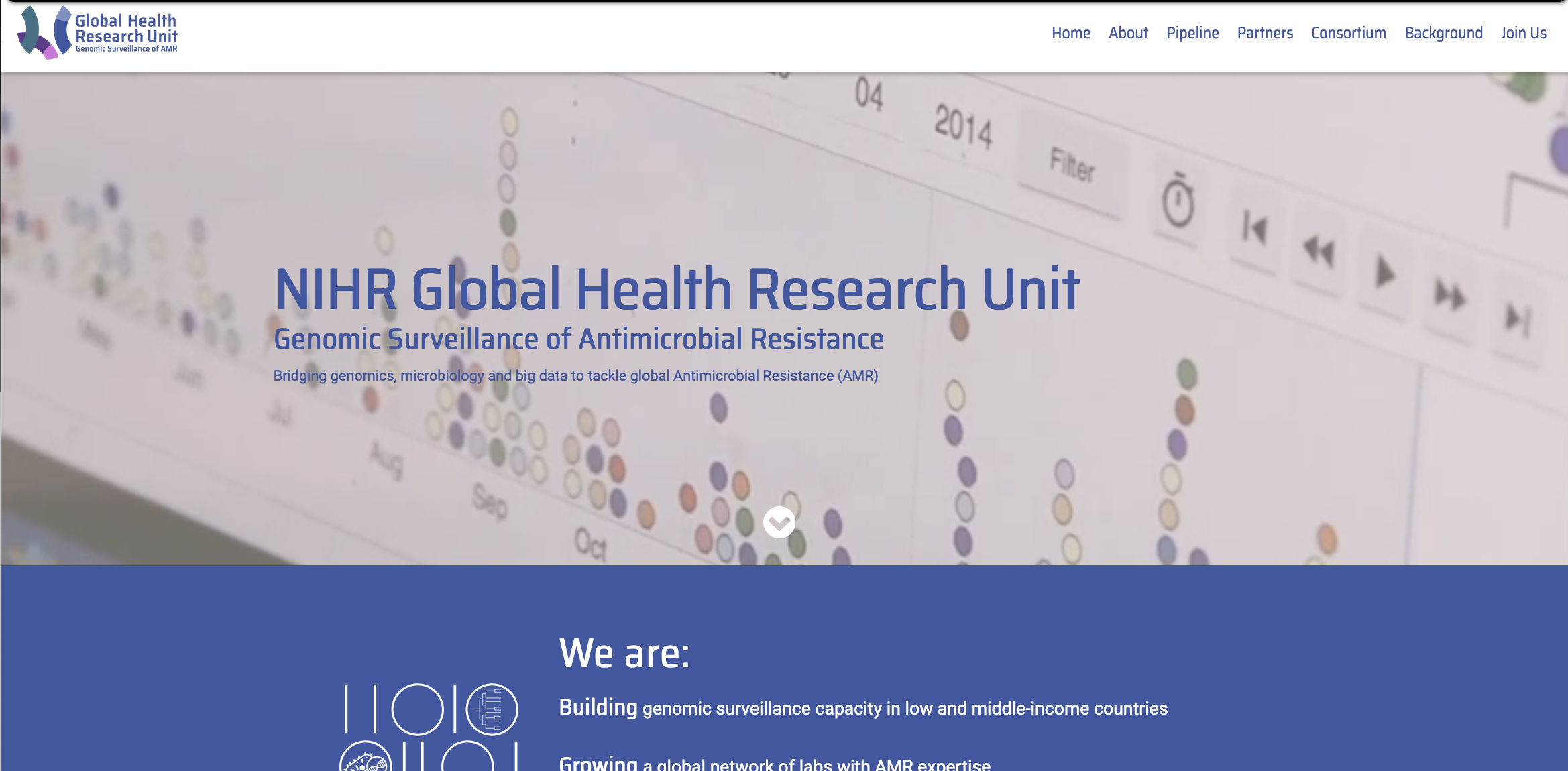Screen dimensions: 1568x771
Task: Click the NIHR Global Health Research Unit heading
Action: (x=677, y=289)
